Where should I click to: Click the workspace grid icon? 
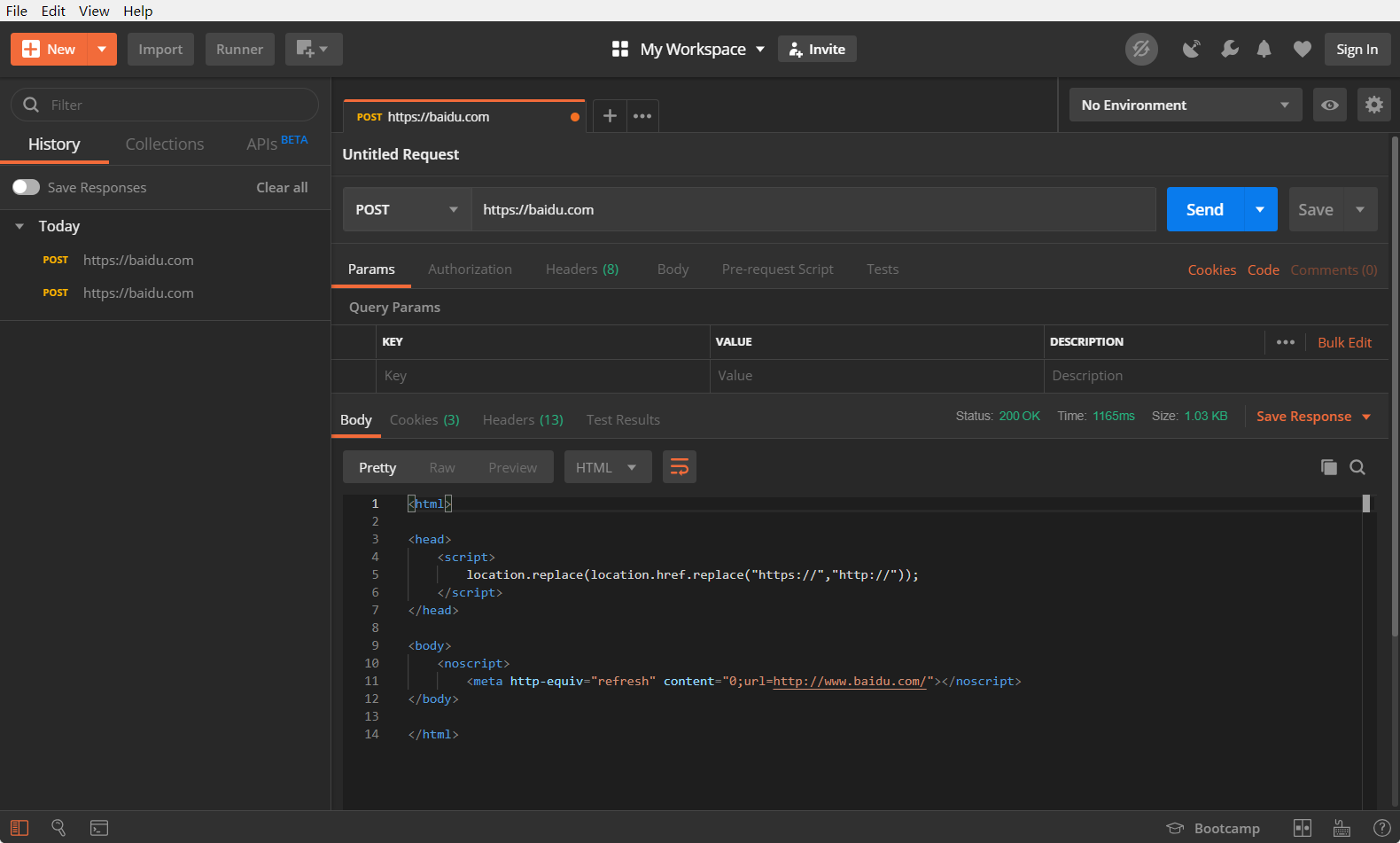click(x=620, y=49)
